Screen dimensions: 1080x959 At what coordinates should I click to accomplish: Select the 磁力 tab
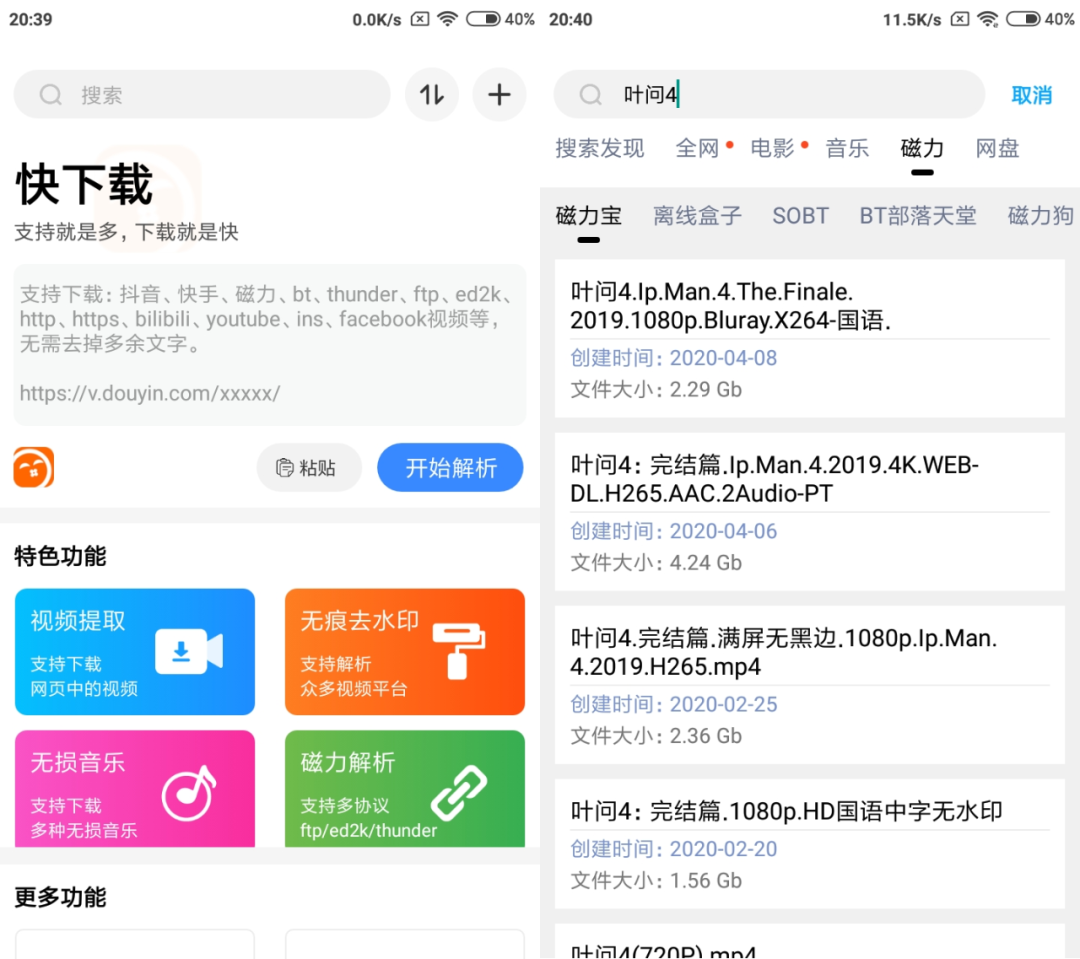(x=922, y=148)
